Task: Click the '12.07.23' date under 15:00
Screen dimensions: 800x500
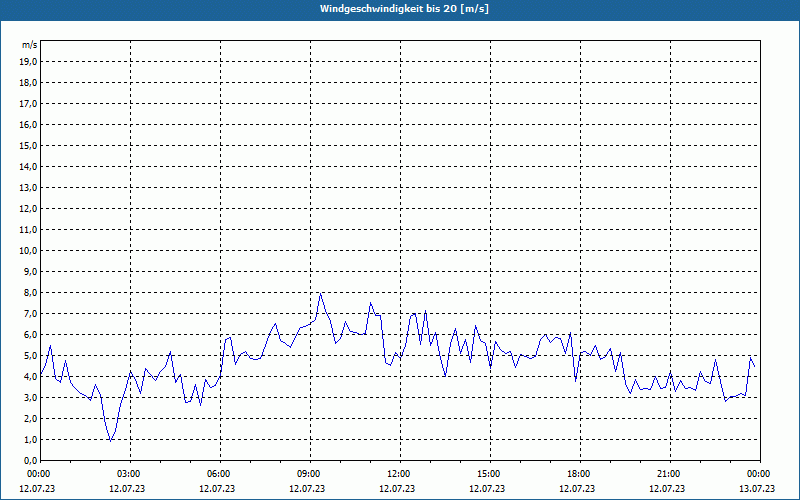Action: (487, 488)
